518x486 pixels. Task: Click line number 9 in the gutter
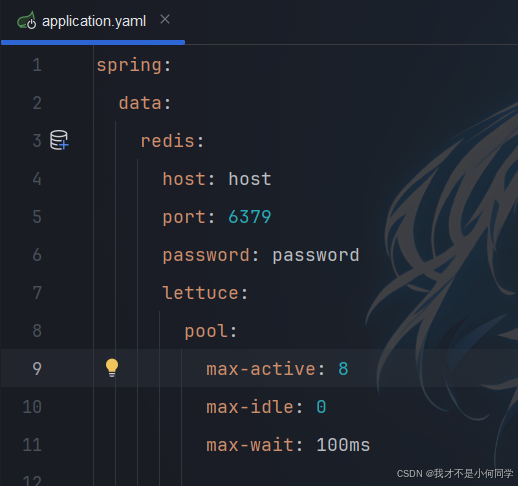(37, 369)
